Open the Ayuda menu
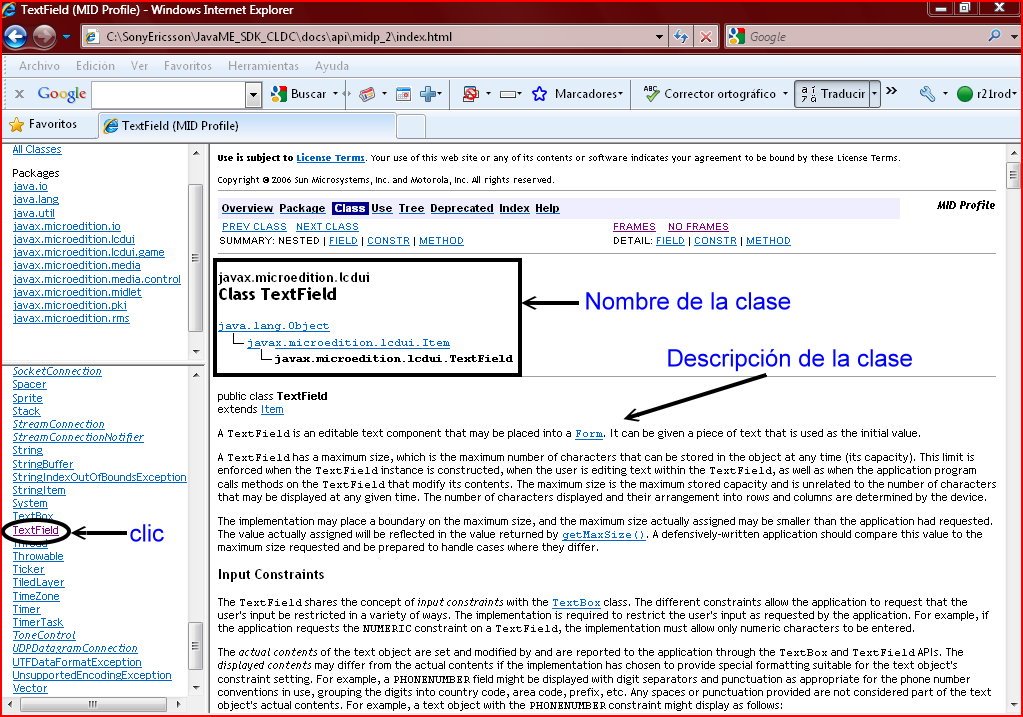This screenshot has height=717, width=1023. 331,66
